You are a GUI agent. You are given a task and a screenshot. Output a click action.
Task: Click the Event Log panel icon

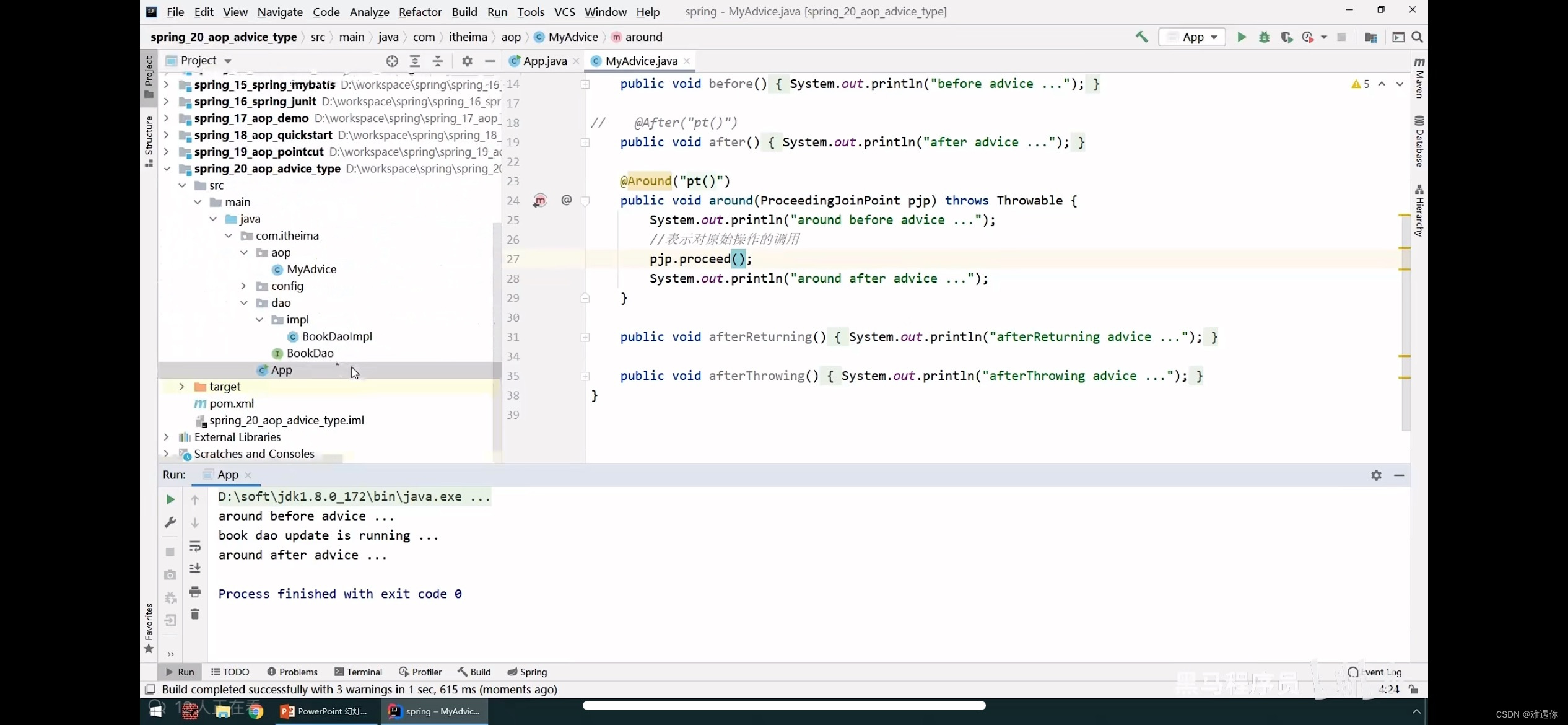click(1353, 671)
